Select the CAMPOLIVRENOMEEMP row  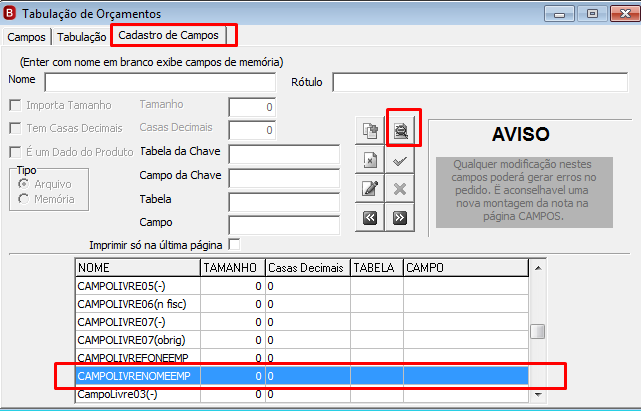(302, 376)
